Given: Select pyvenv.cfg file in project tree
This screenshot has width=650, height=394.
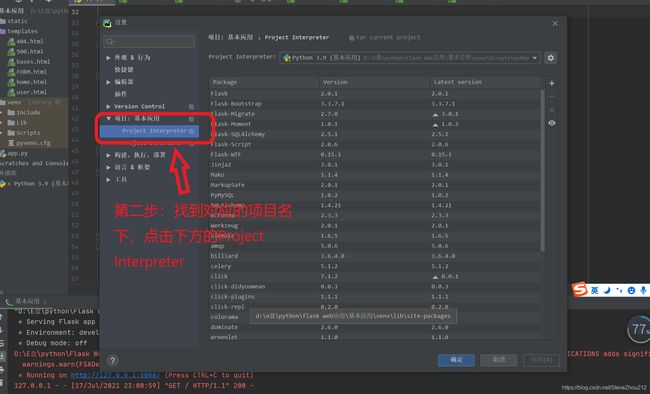Looking at the screenshot, I should coord(29,143).
